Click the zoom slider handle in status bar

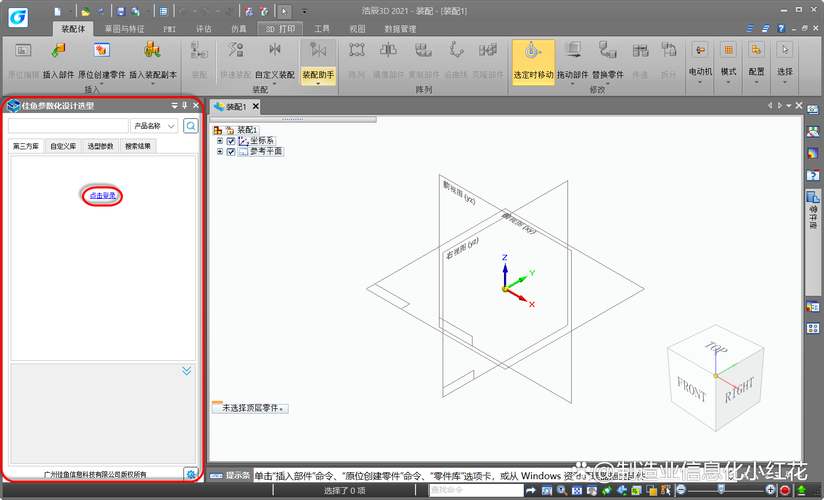(721, 490)
